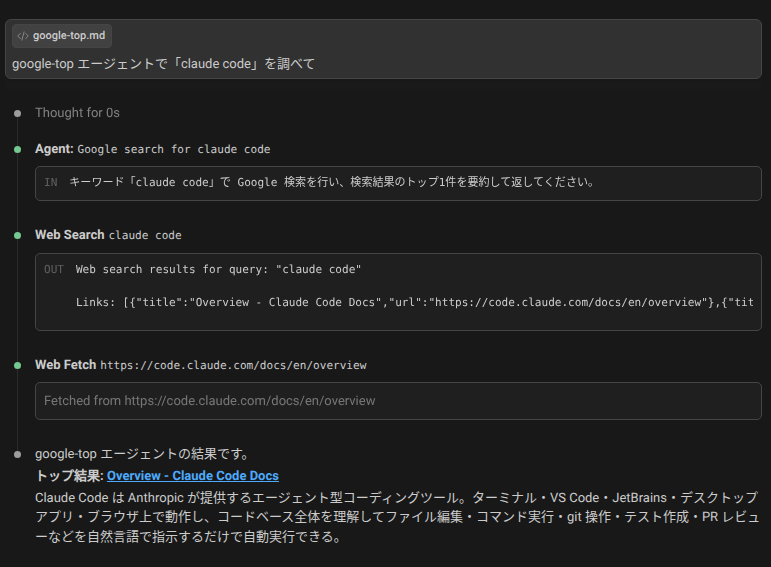Click "Google search for claude code" label

174,149
